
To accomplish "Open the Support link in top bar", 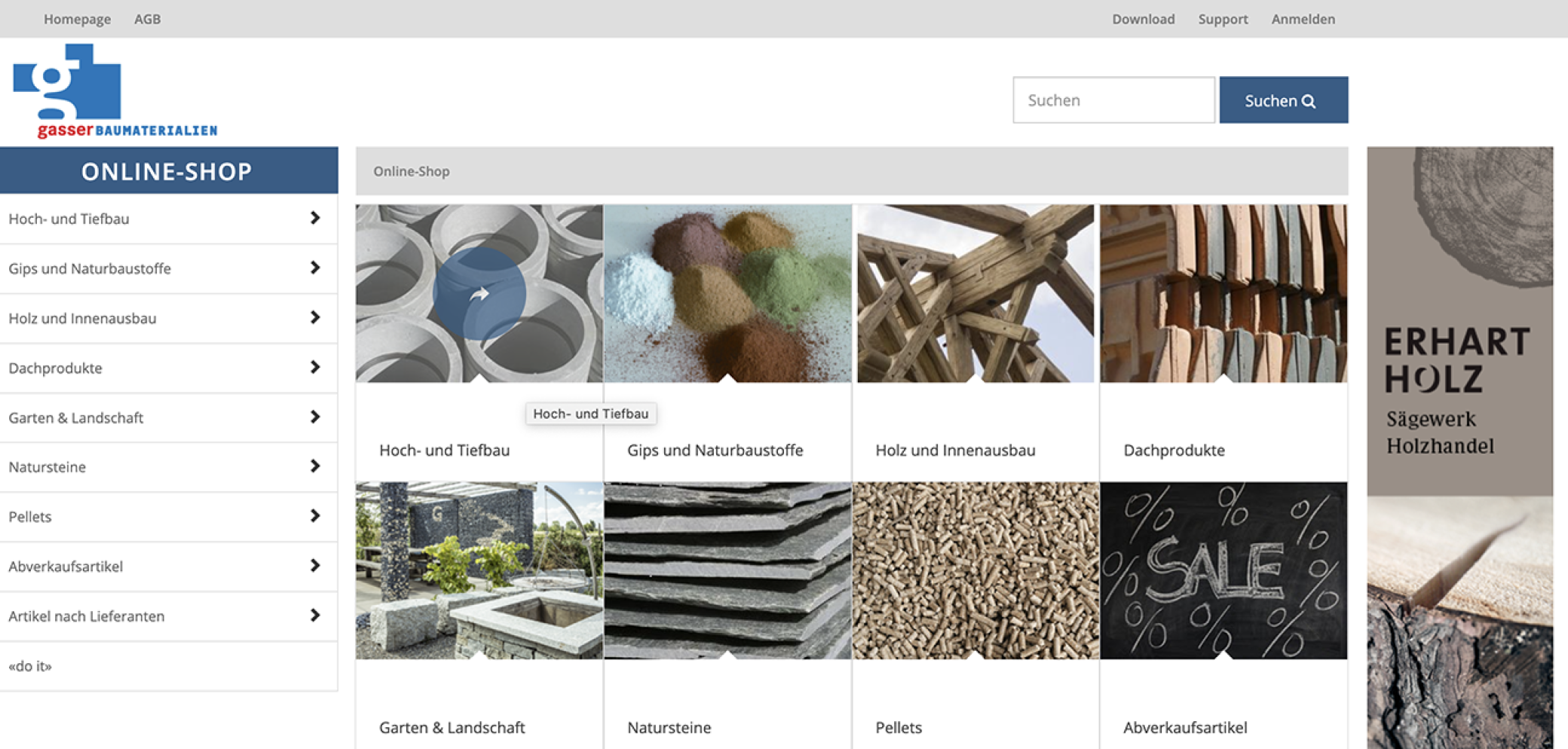I will (x=1223, y=19).
